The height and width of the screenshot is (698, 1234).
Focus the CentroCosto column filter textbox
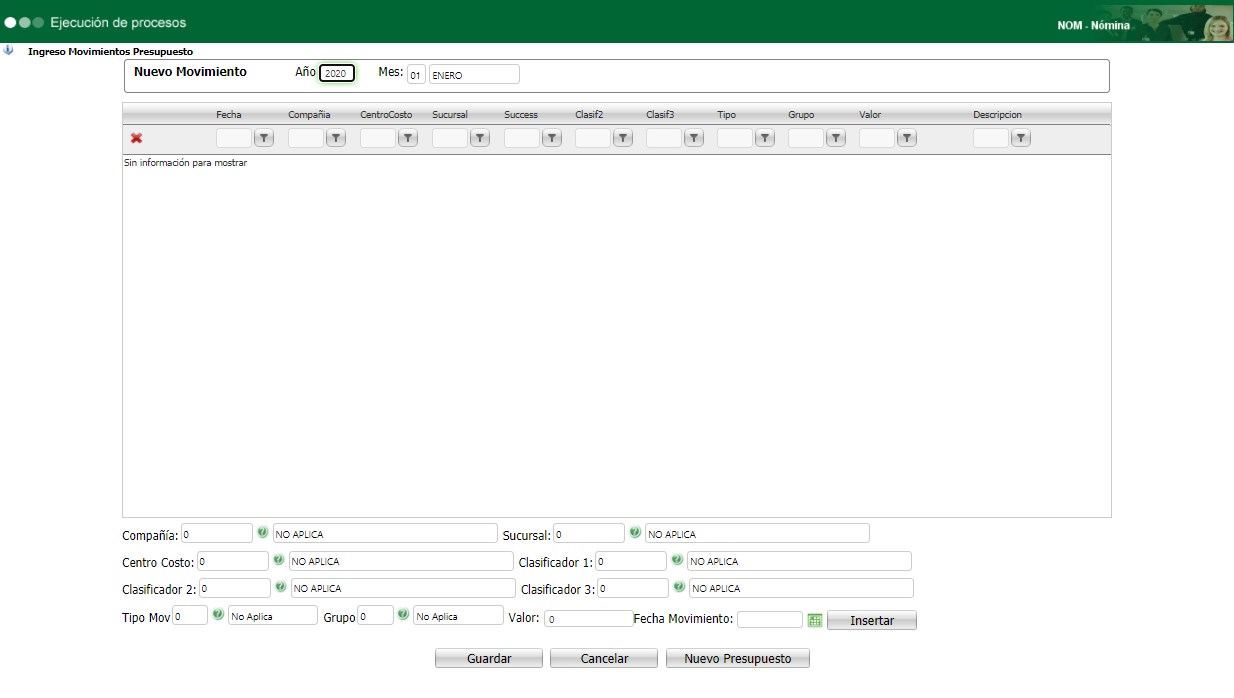pyautogui.click(x=378, y=138)
